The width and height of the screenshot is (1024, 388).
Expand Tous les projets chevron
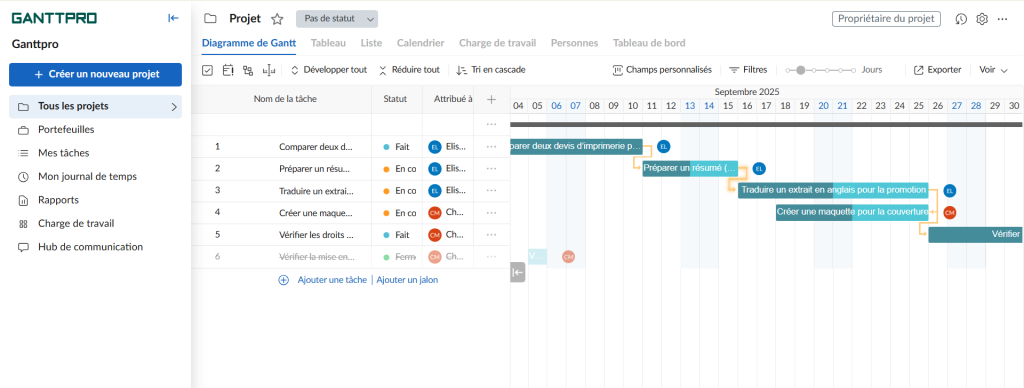(174, 106)
